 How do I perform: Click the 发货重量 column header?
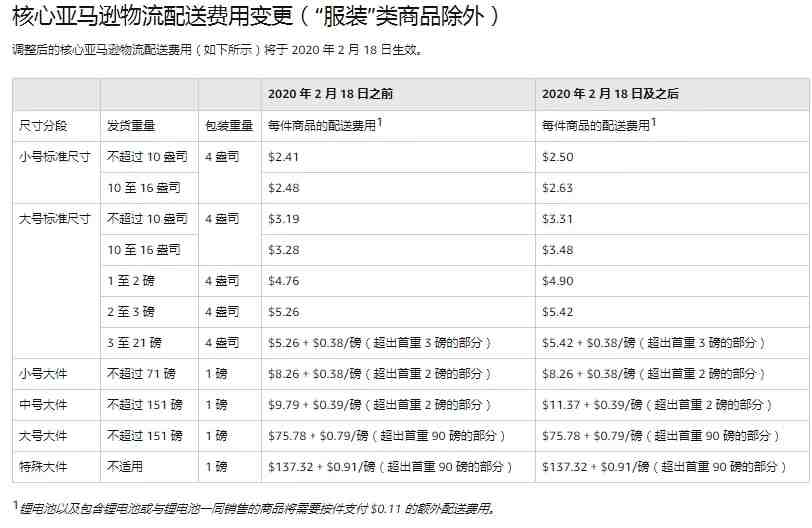[x=131, y=125]
